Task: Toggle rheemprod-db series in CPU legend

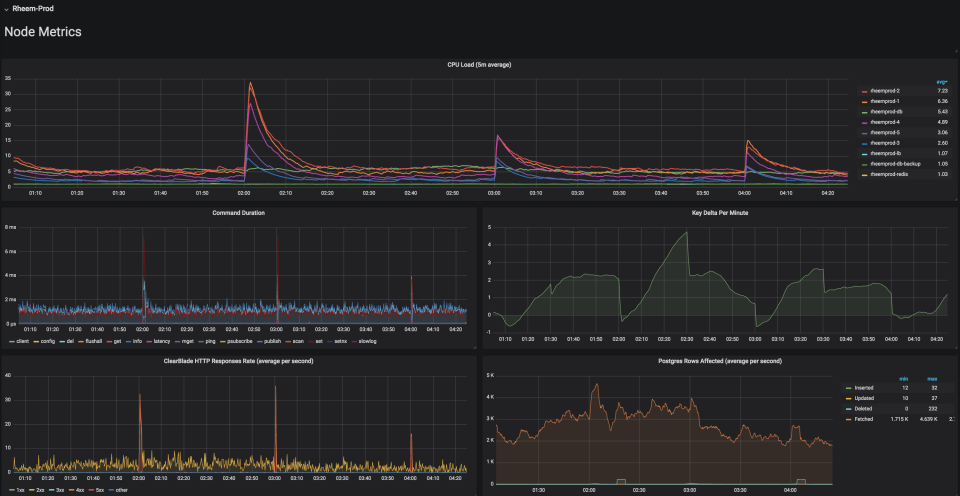Action: pyautogui.click(x=886, y=111)
